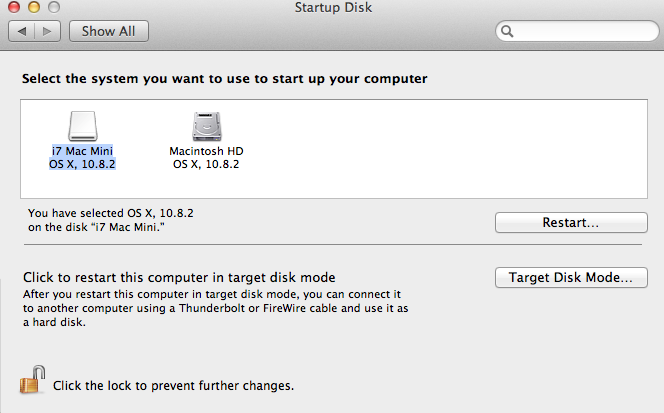Click the magnifying glass in search box
The image size is (664, 413).
click(x=507, y=31)
